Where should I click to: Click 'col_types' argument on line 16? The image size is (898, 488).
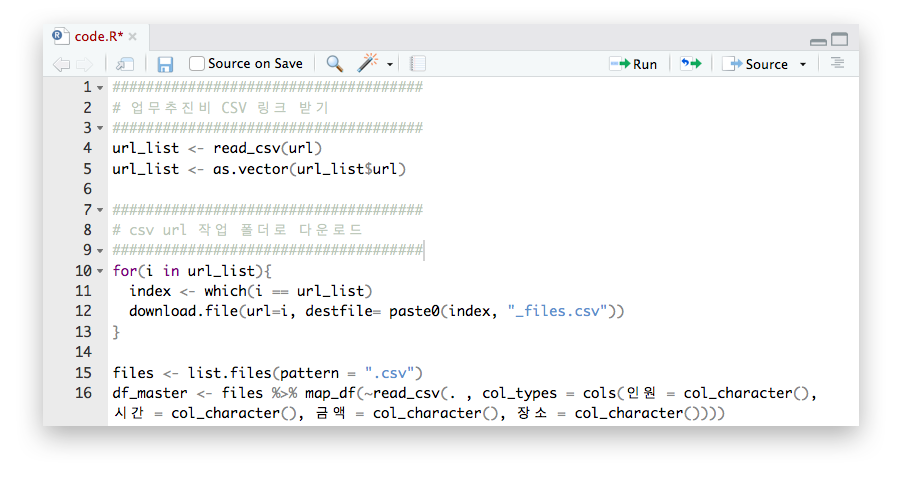tap(519, 393)
